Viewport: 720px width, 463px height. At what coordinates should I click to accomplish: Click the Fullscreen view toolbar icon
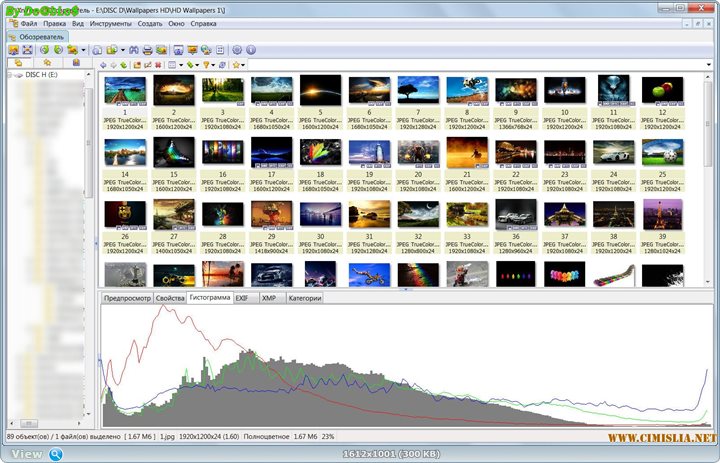click(x=178, y=49)
